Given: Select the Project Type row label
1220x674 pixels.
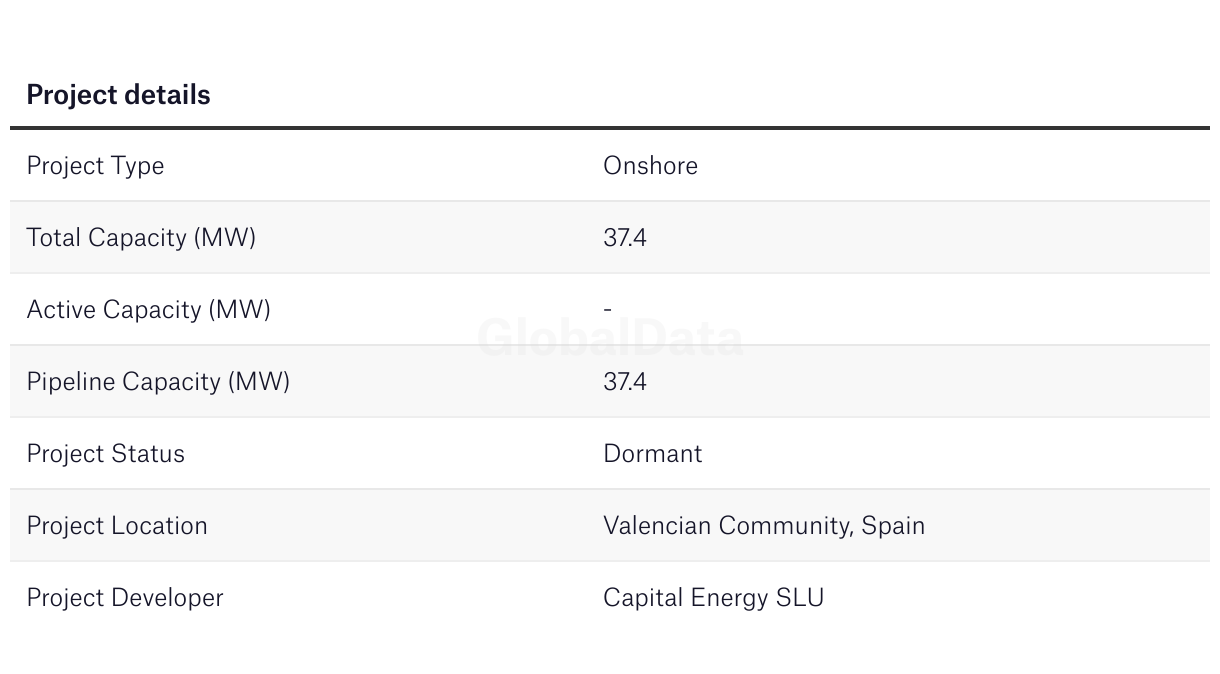Looking at the screenshot, I should [95, 166].
